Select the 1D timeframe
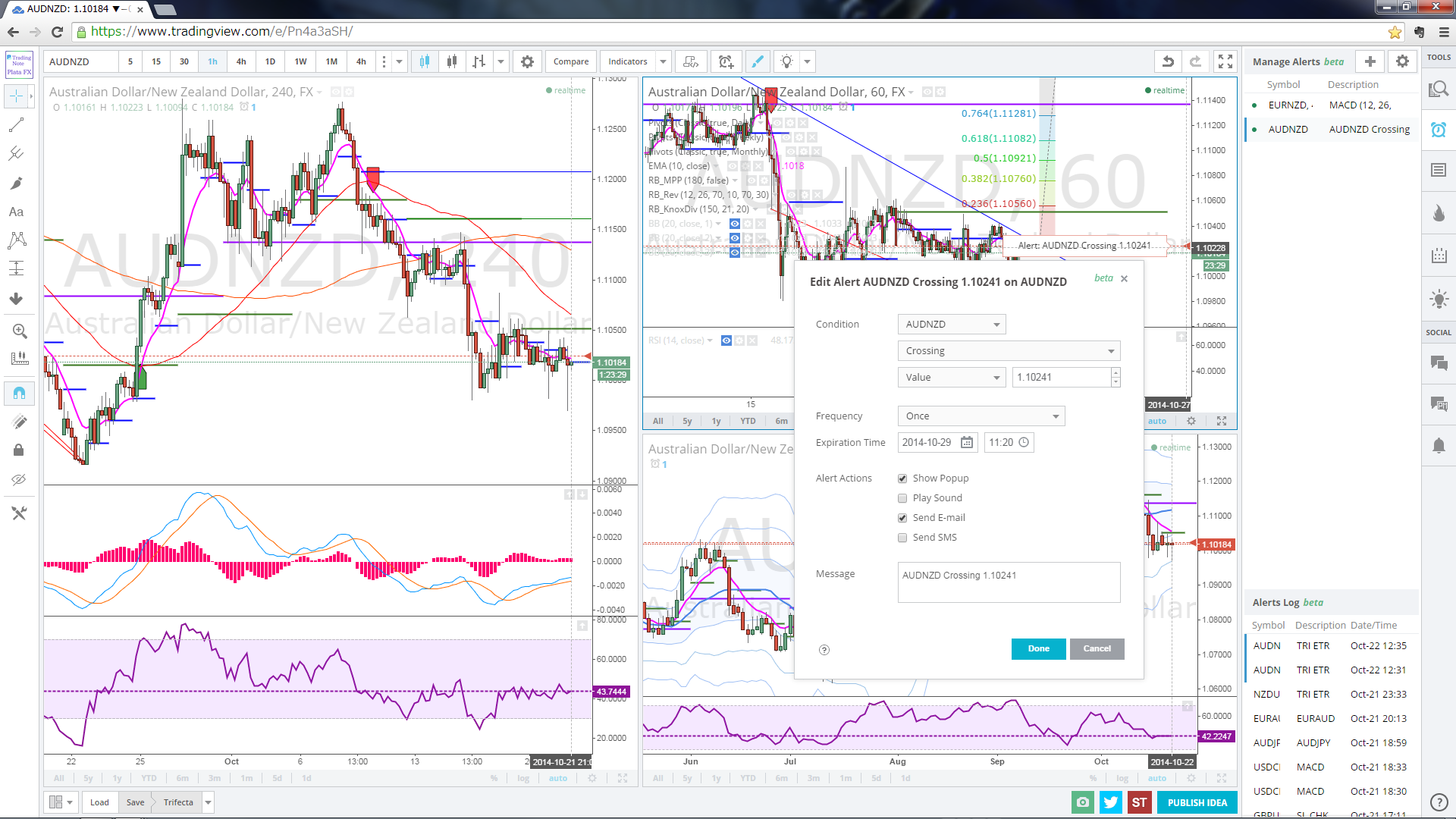 coord(270,61)
